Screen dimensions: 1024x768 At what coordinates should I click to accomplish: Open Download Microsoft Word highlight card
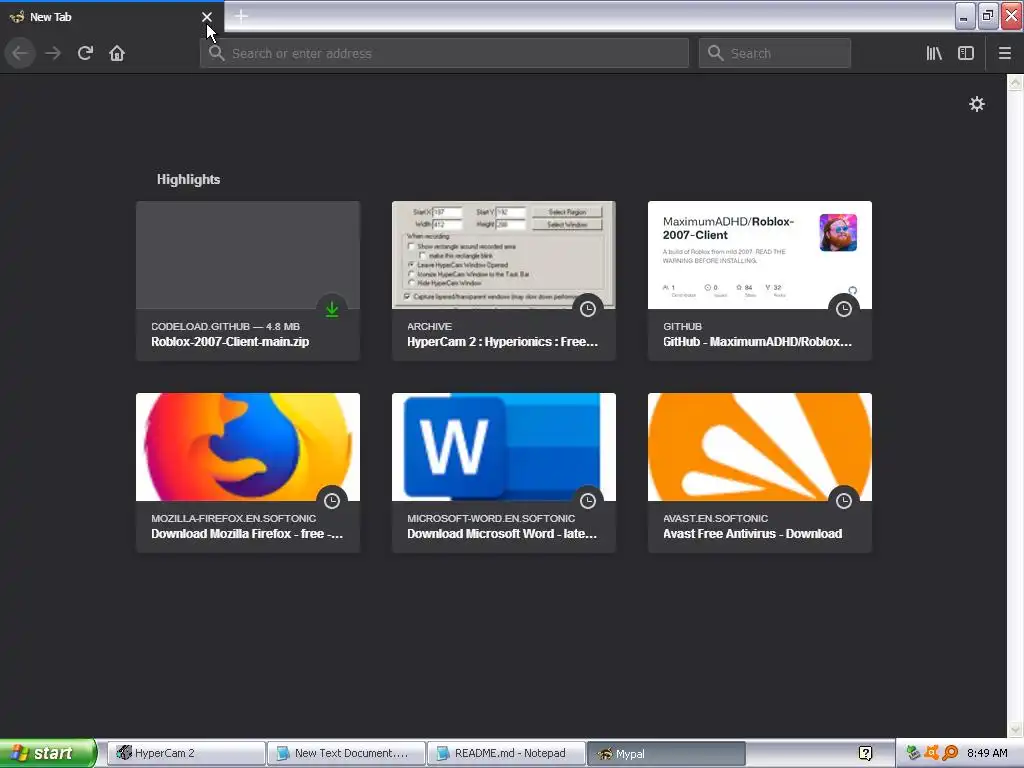click(504, 473)
